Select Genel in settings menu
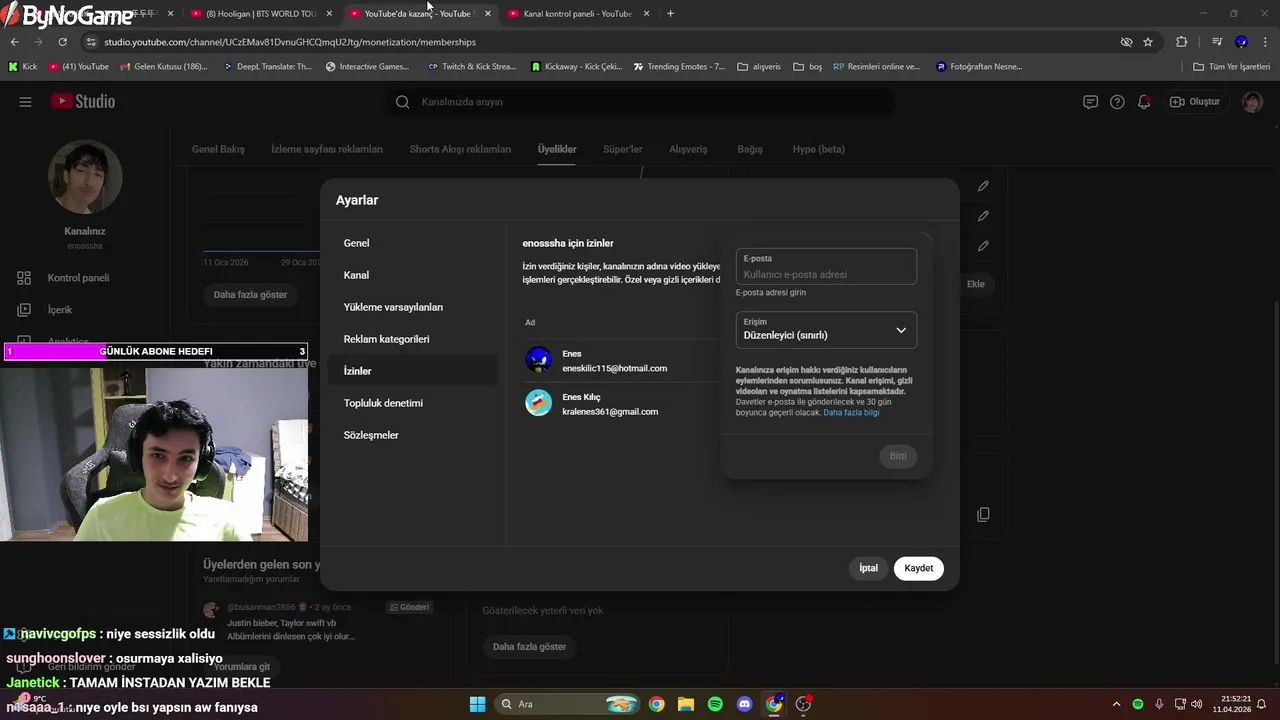The height and width of the screenshot is (720, 1280). (x=412, y=243)
